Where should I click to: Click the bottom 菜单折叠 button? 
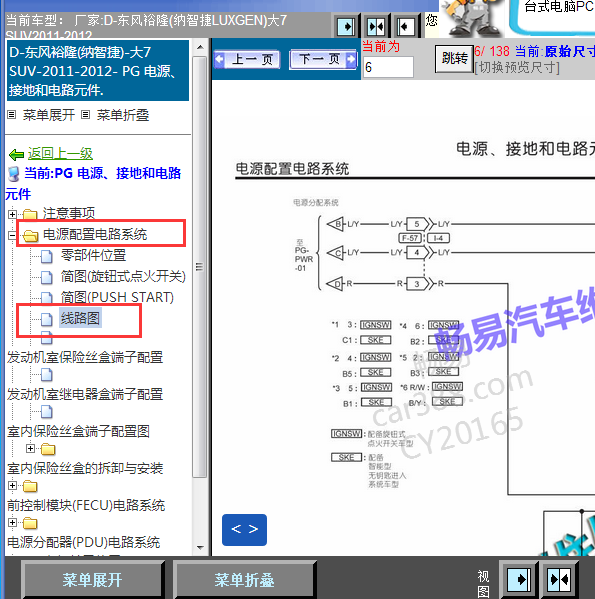244,580
